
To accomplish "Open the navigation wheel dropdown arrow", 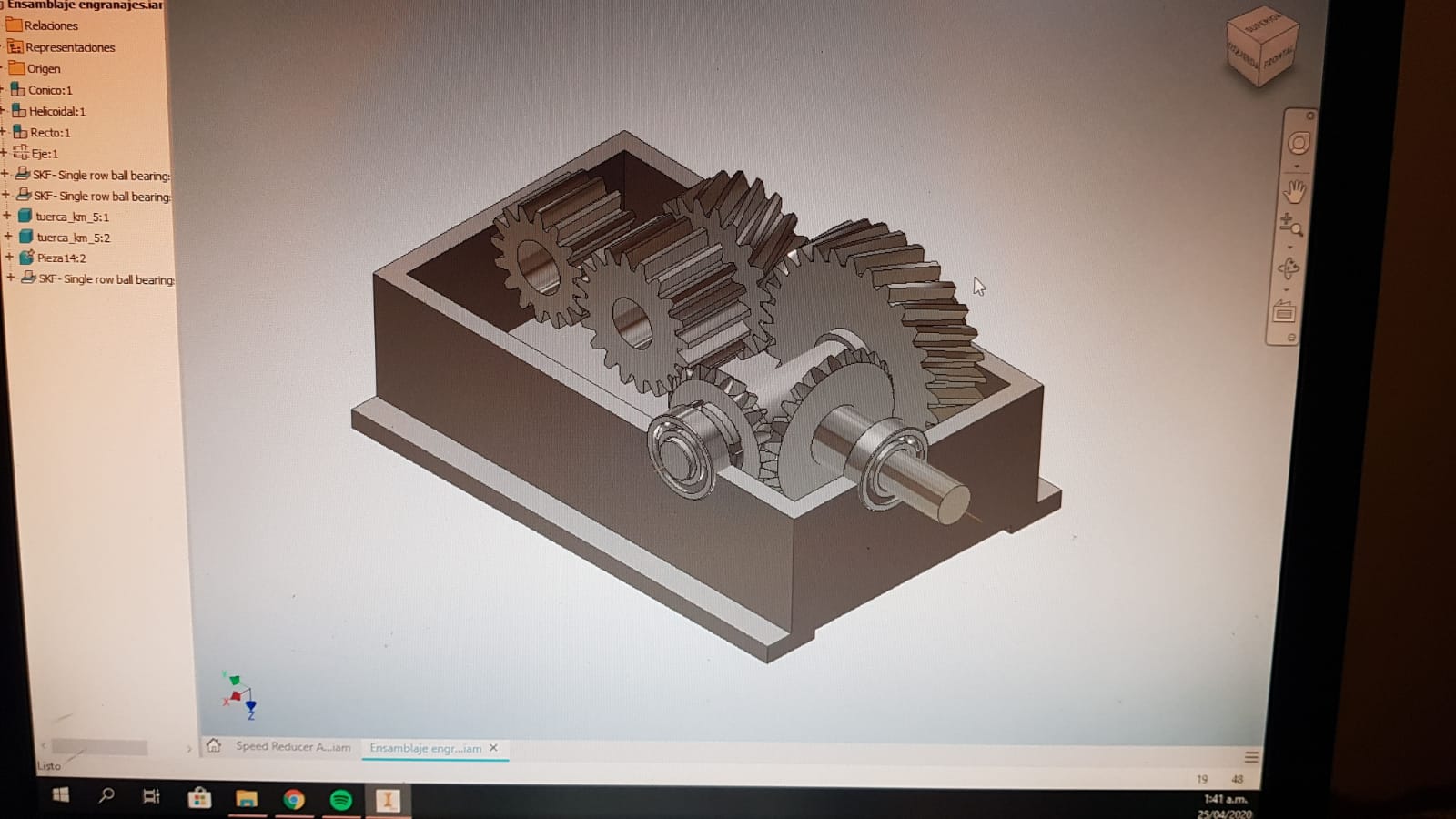I will tap(1298, 167).
